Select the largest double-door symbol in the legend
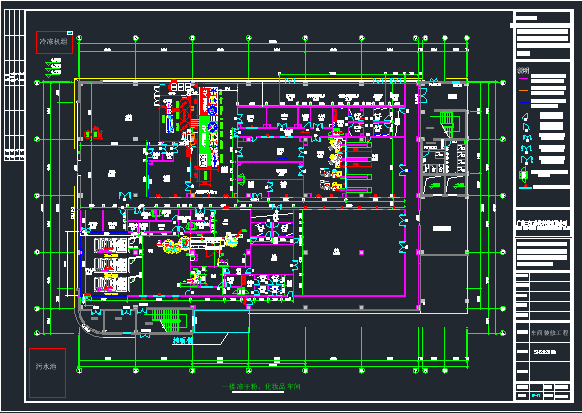582x413 pixels. pos(526,160)
